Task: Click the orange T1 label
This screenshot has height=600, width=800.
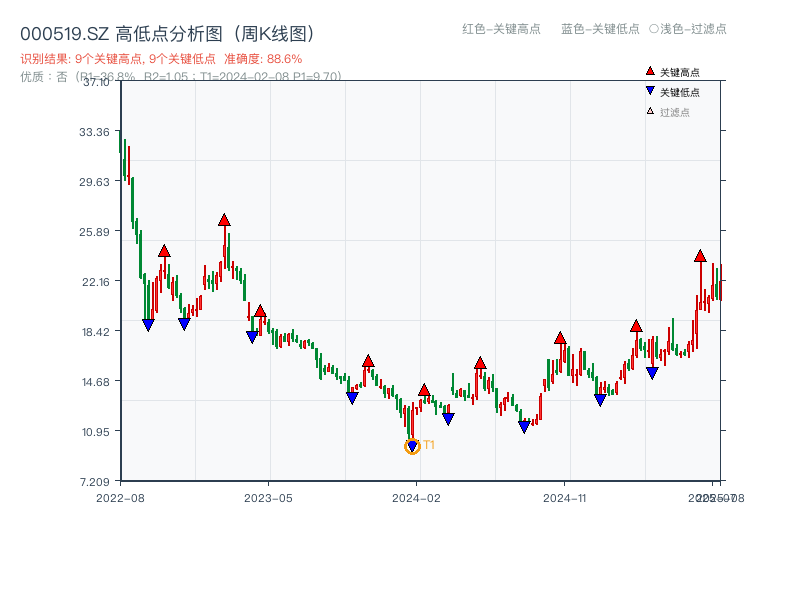Action: (429, 445)
